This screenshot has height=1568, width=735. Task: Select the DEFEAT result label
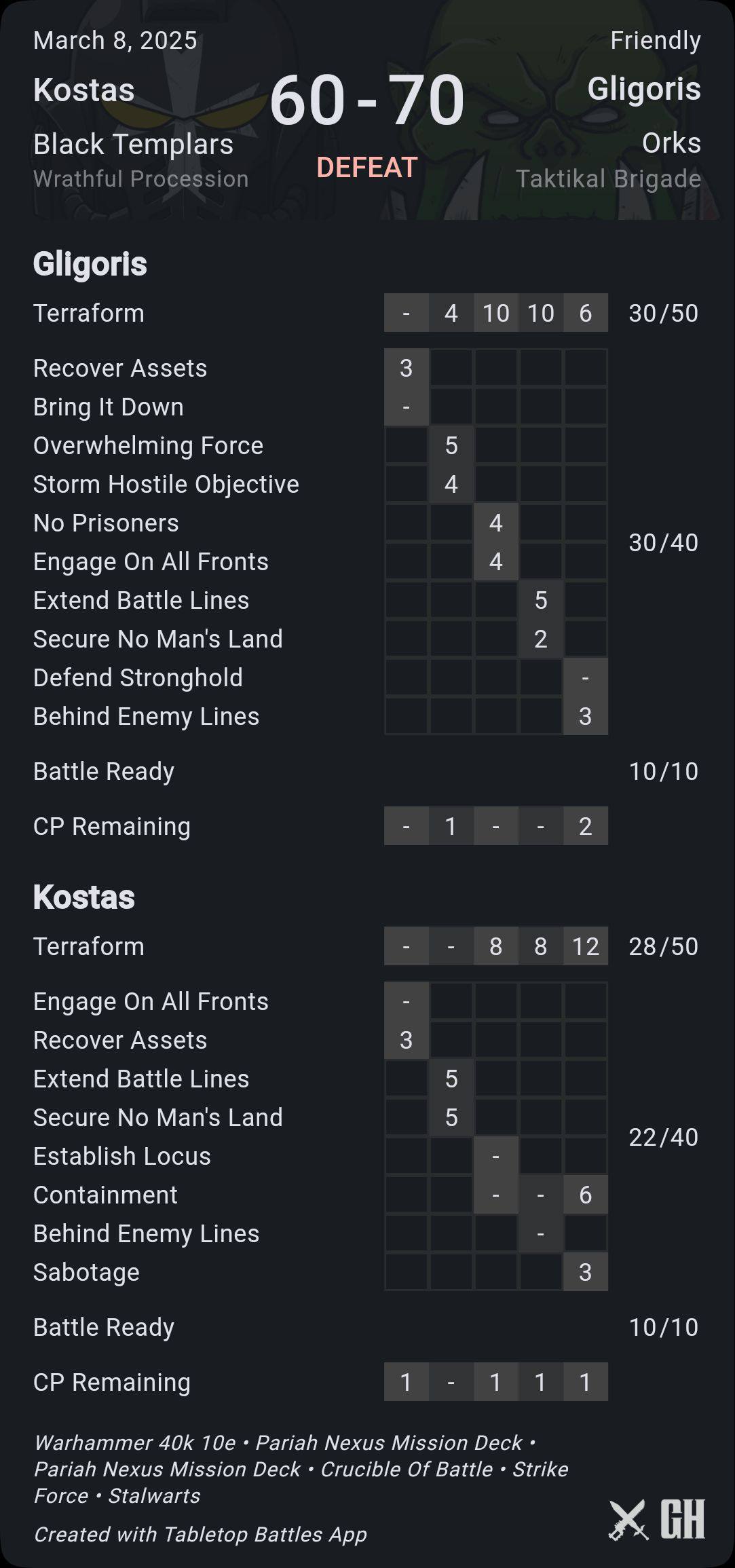point(366,168)
